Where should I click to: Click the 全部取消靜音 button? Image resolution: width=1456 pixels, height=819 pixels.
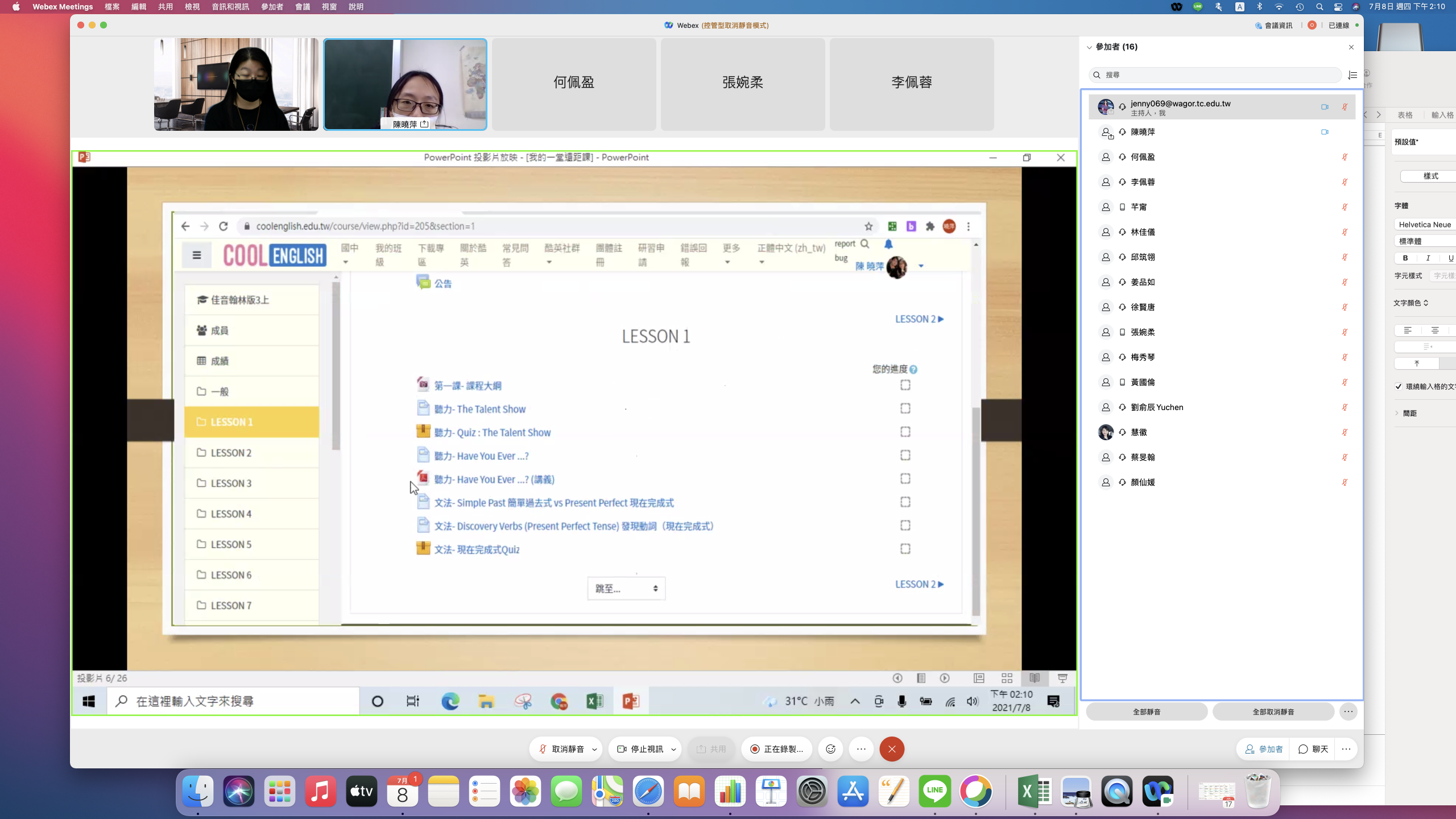click(x=1273, y=712)
